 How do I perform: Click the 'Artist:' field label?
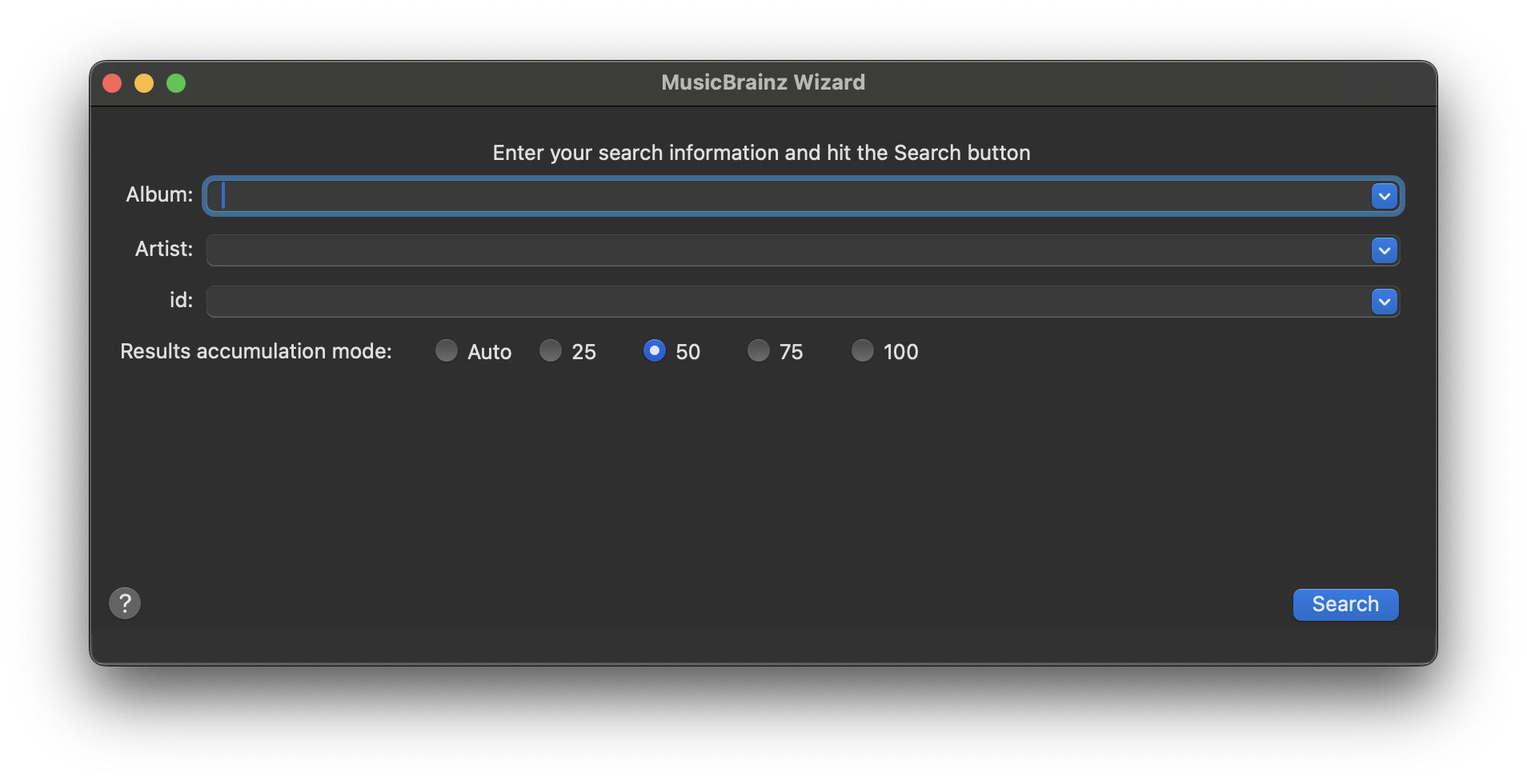[x=164, y=249]
